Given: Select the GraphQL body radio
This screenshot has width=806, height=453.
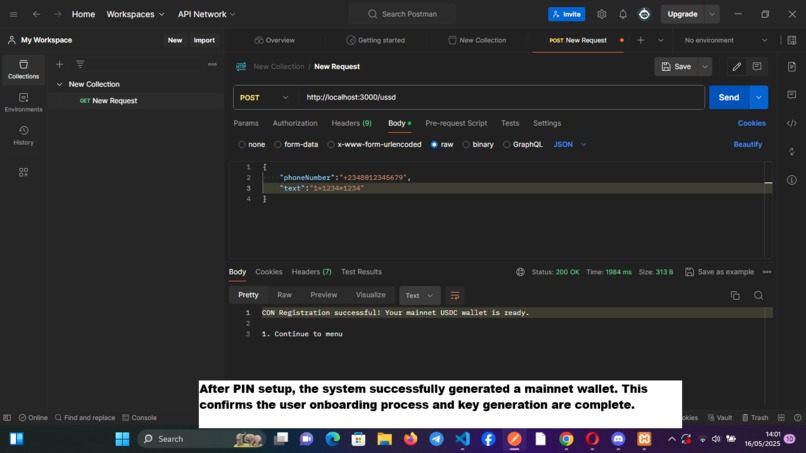Looking at the screenshot, I should click(506, 144).
